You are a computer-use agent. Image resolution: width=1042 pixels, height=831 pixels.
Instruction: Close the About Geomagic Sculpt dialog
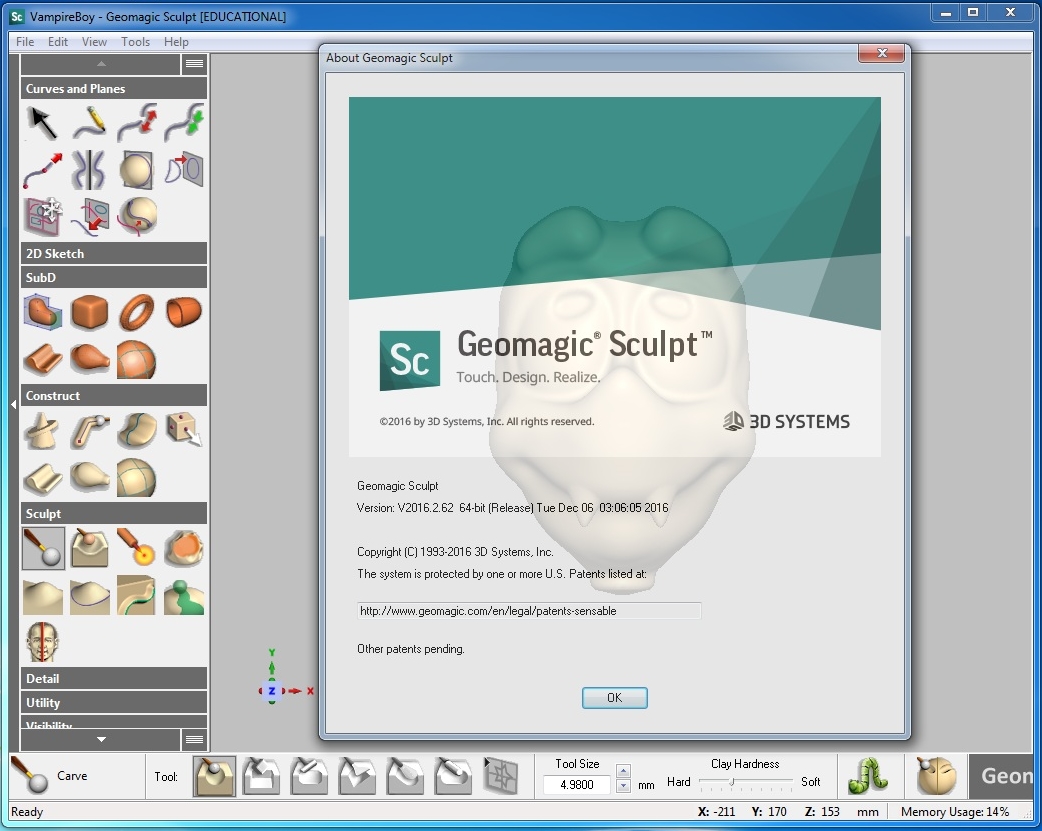[882, 53]
